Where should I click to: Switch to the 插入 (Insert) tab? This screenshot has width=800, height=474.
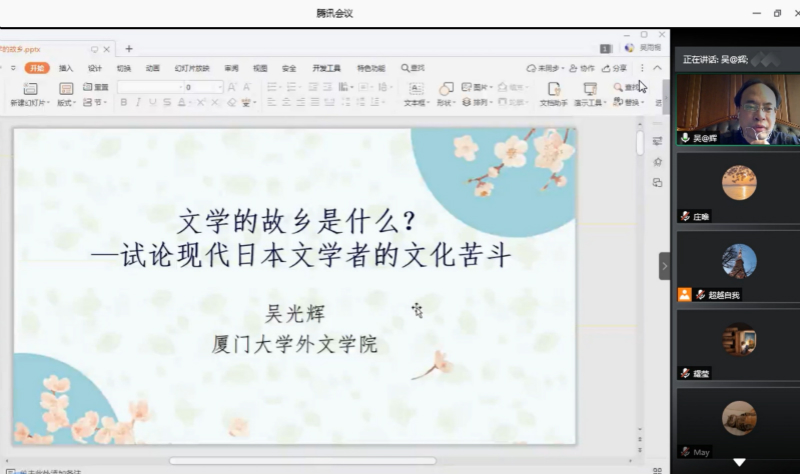click(66, 68)
